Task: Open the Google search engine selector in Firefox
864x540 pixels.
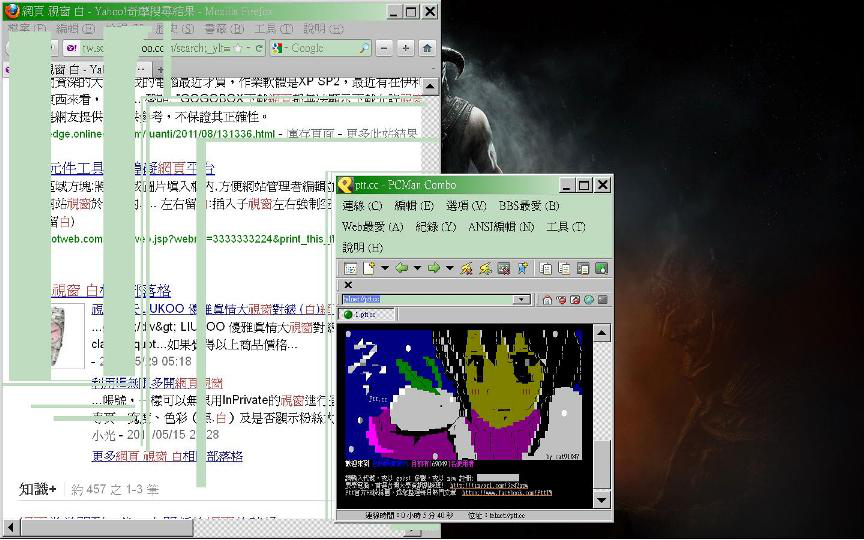Action: tap(278, 48)
